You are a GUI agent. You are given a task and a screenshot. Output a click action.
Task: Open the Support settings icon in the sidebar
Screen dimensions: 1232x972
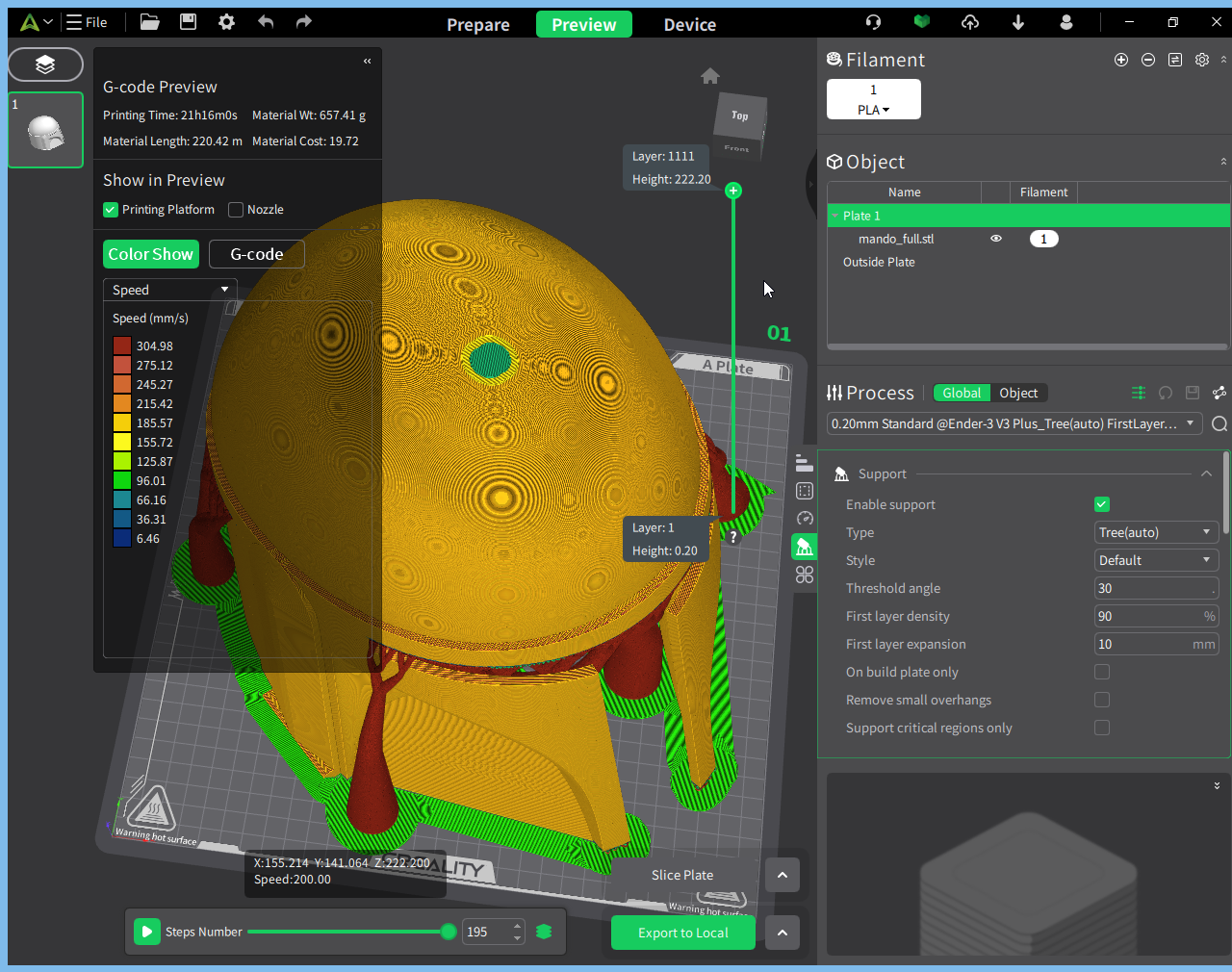804,547
